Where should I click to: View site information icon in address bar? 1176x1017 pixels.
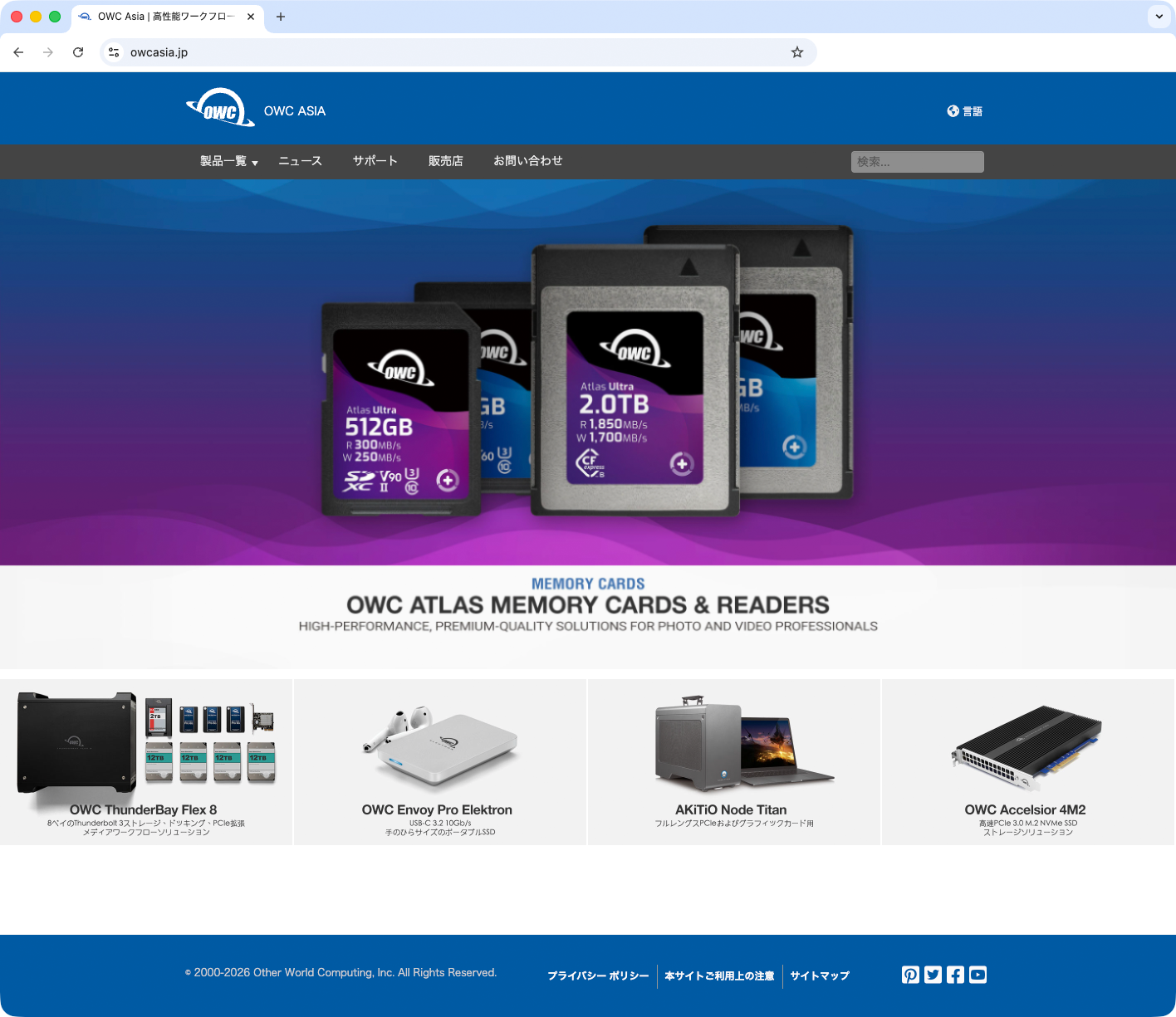[114, 52]
